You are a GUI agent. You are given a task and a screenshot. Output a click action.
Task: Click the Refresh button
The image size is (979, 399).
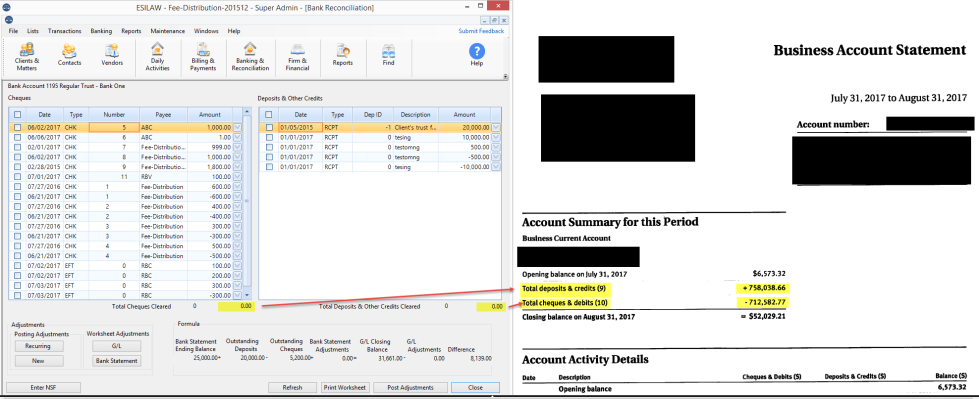(x=292, y=387)
